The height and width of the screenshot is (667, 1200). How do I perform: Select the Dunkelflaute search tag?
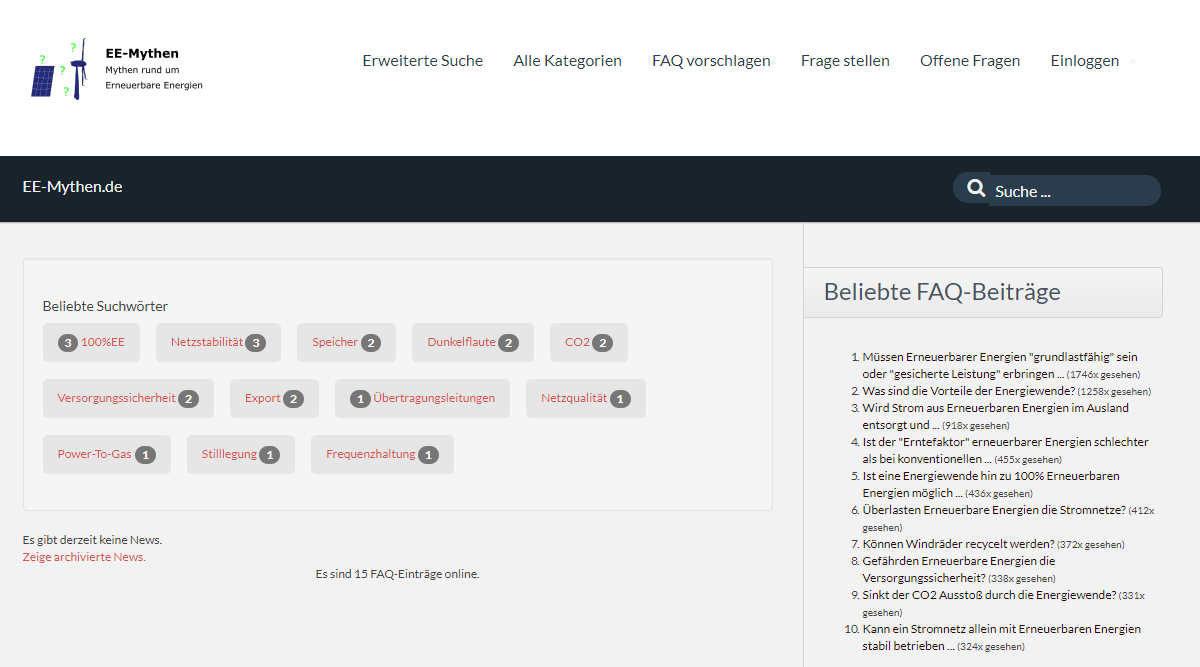coord(473,342)
